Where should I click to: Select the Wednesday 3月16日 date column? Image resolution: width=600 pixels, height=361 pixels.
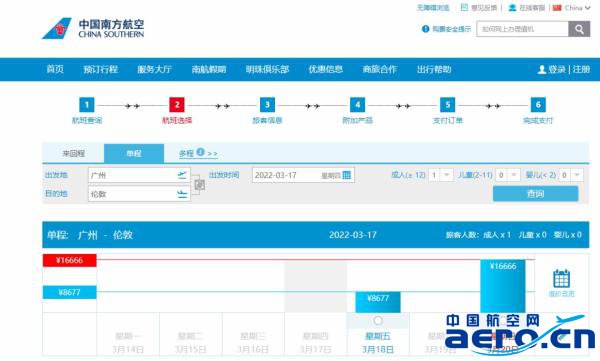[253, 334]
